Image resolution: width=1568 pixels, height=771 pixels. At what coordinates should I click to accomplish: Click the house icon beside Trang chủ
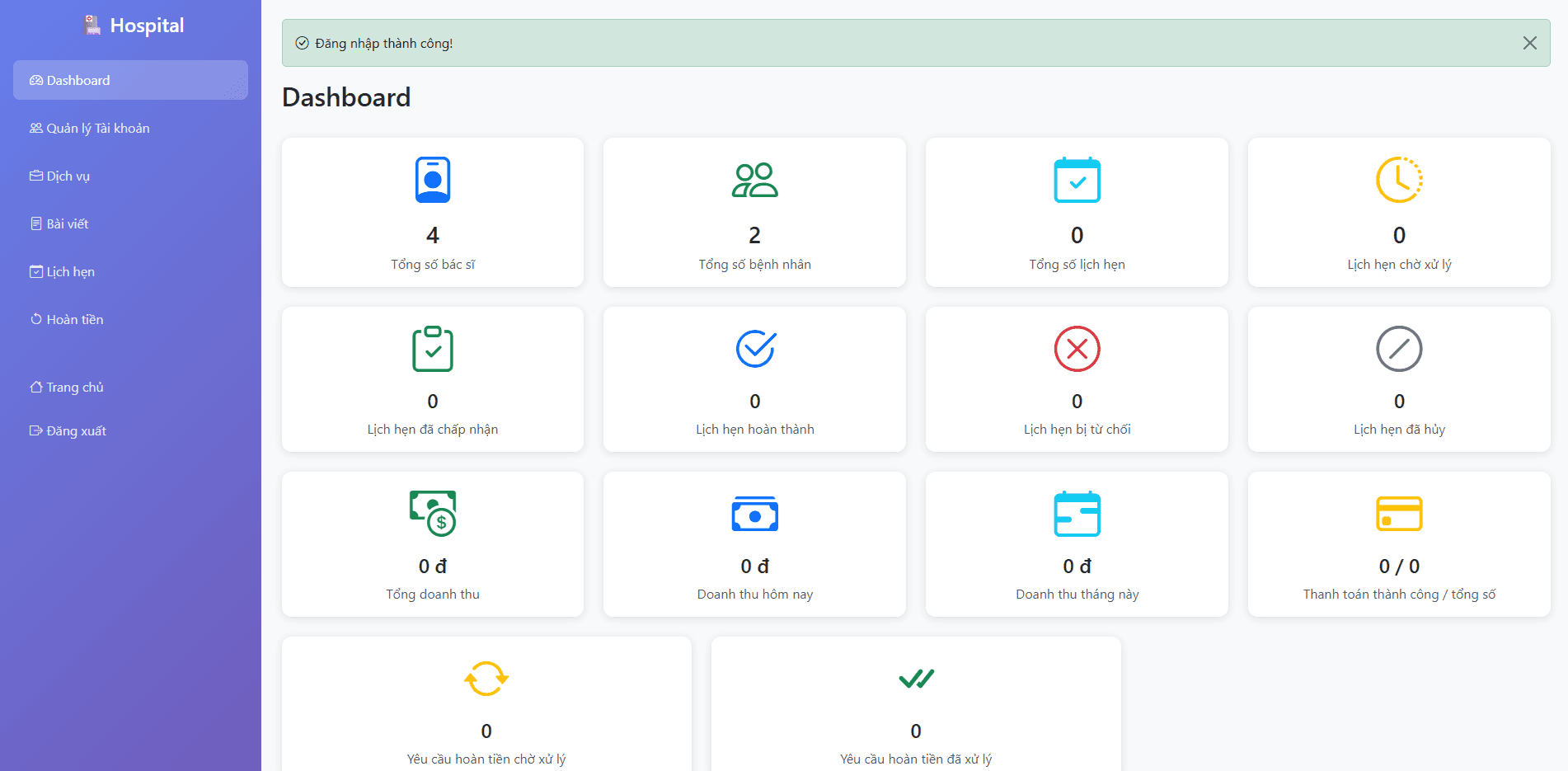(36, 387)
